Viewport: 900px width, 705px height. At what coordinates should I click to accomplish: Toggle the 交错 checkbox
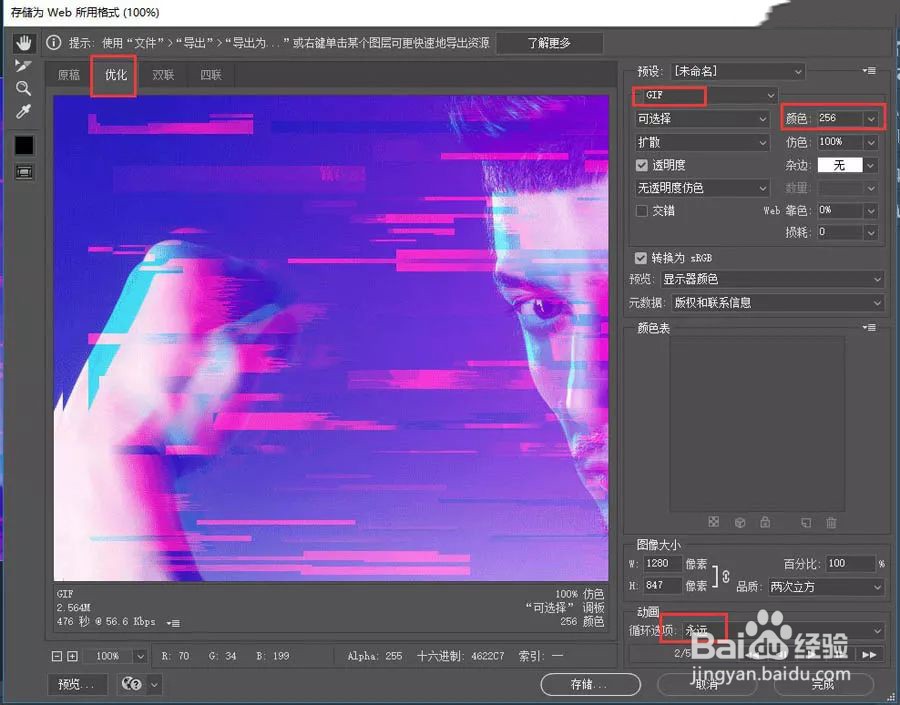pyautogui.click(x=642, y=210)
